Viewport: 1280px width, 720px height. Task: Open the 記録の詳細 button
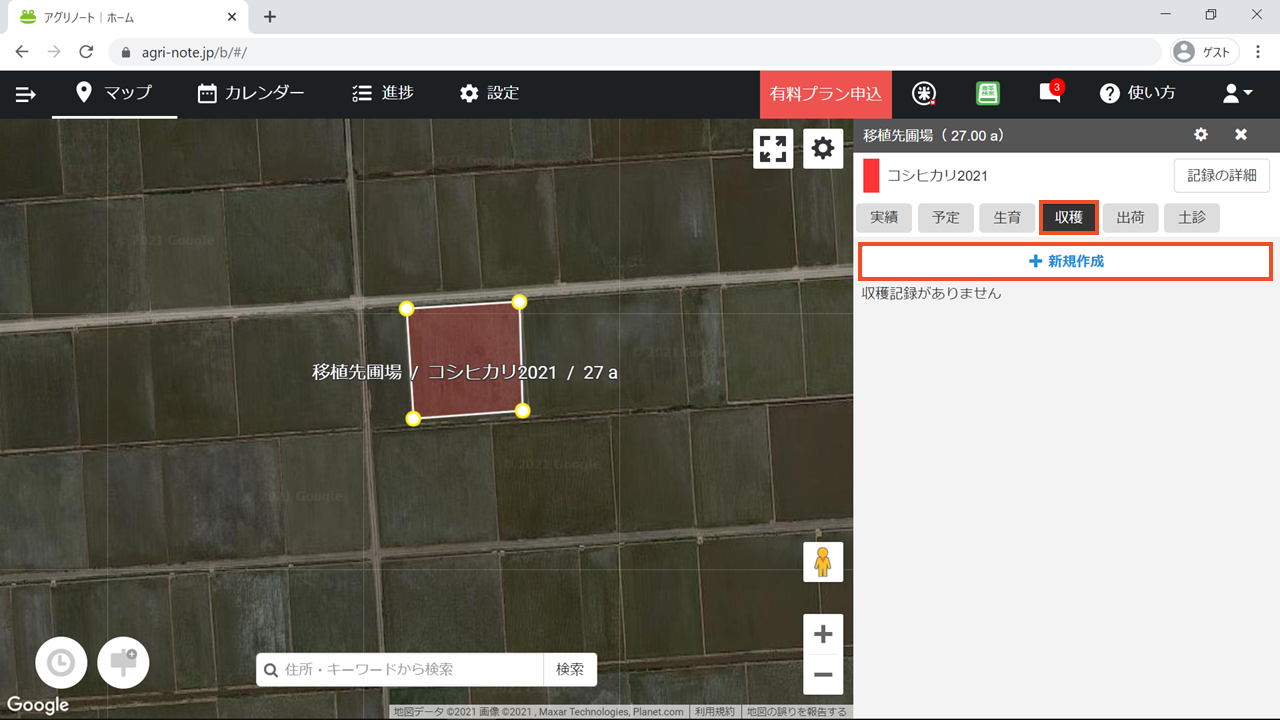click(1222, 175)
